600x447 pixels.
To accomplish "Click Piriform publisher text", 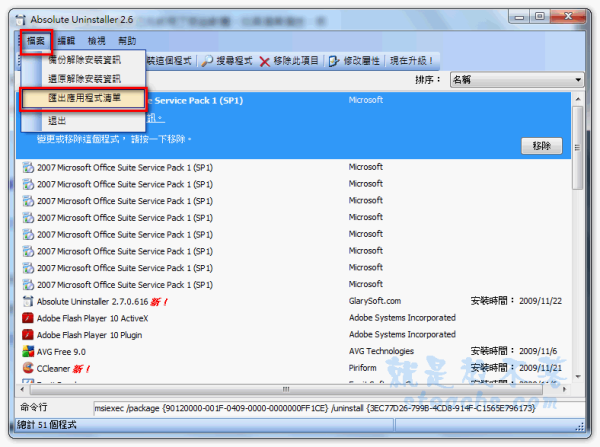I will 362,368.
